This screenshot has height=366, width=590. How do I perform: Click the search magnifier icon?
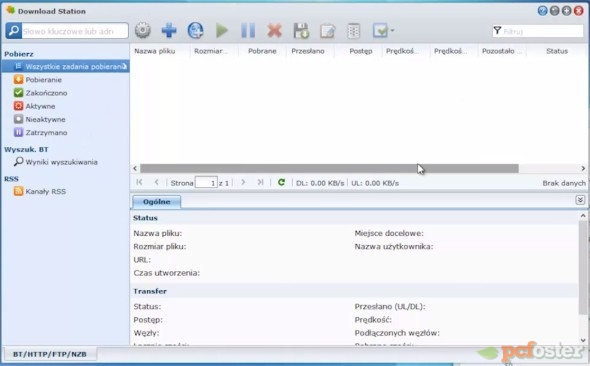click(14, 31)
